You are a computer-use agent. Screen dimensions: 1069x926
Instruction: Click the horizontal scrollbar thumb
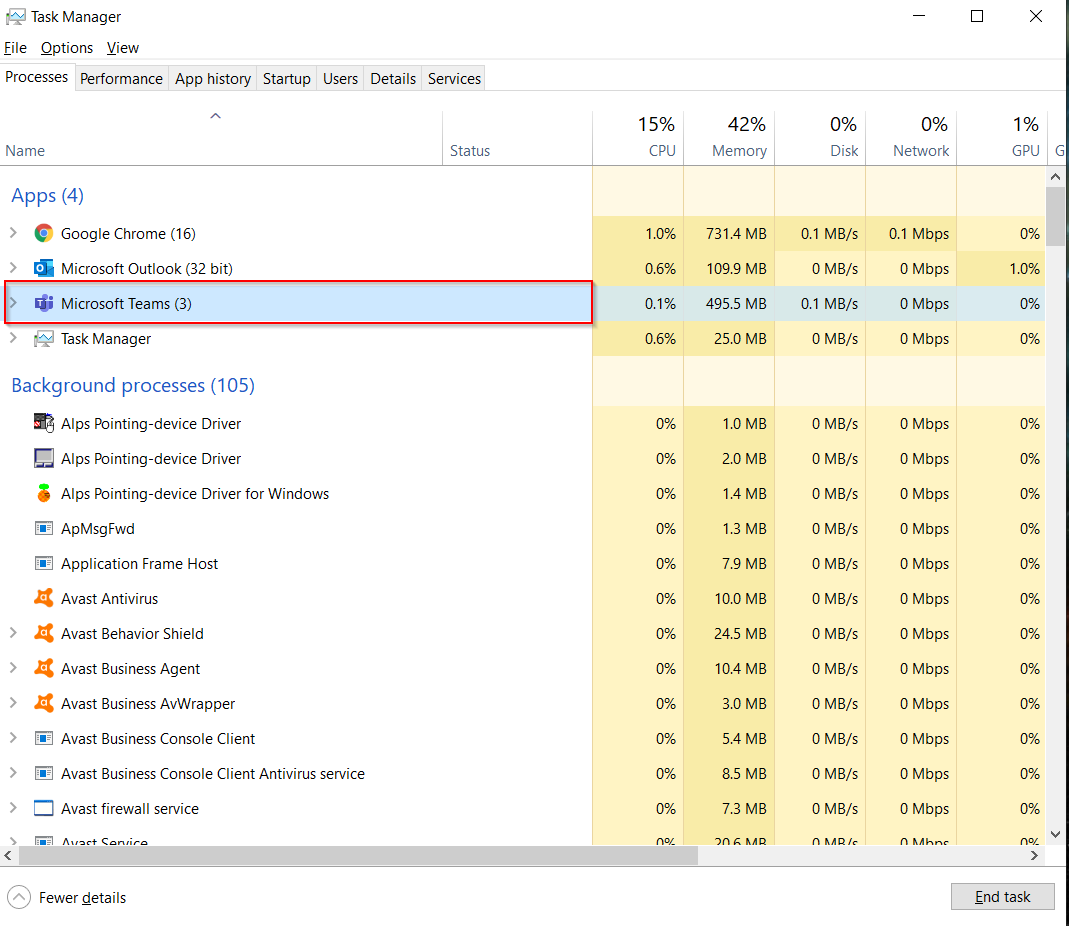(x=358, y=855)
